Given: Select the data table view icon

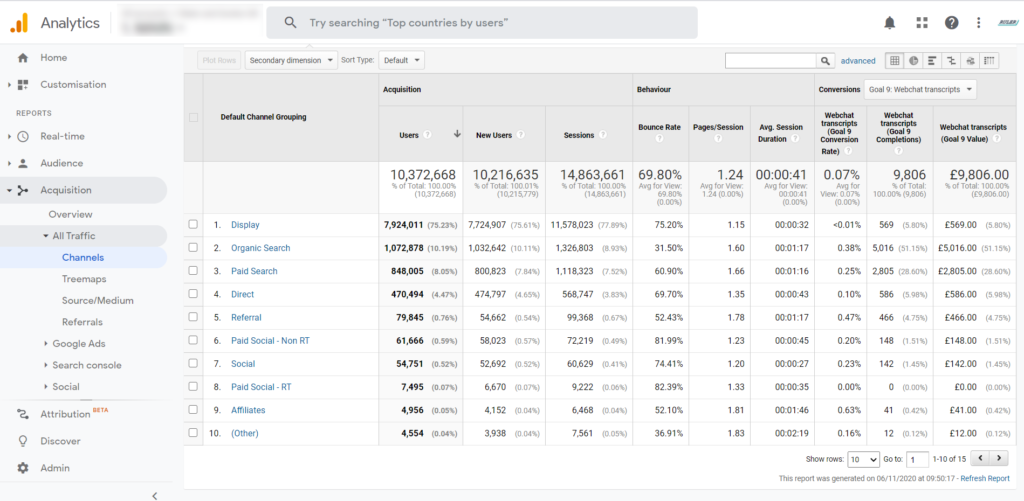Looking at the screenshot, I should pyautogui.click(x=895, y=61).
